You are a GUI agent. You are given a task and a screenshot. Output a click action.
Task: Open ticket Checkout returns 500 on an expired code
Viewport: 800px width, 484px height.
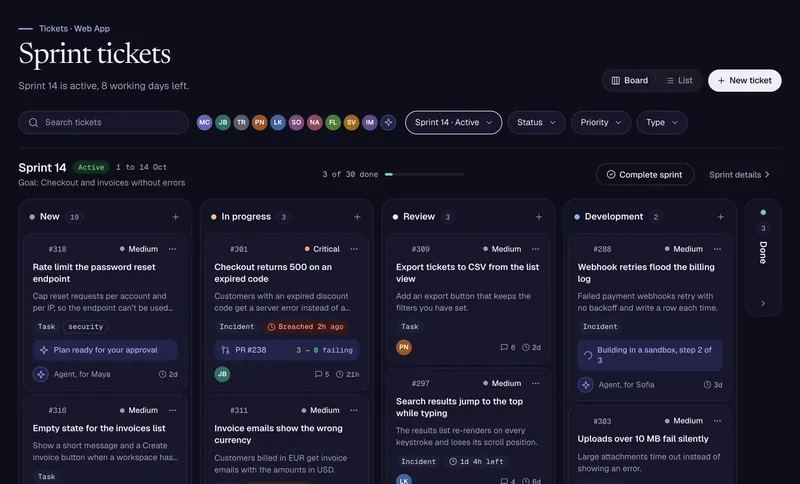tap(273, 273)
